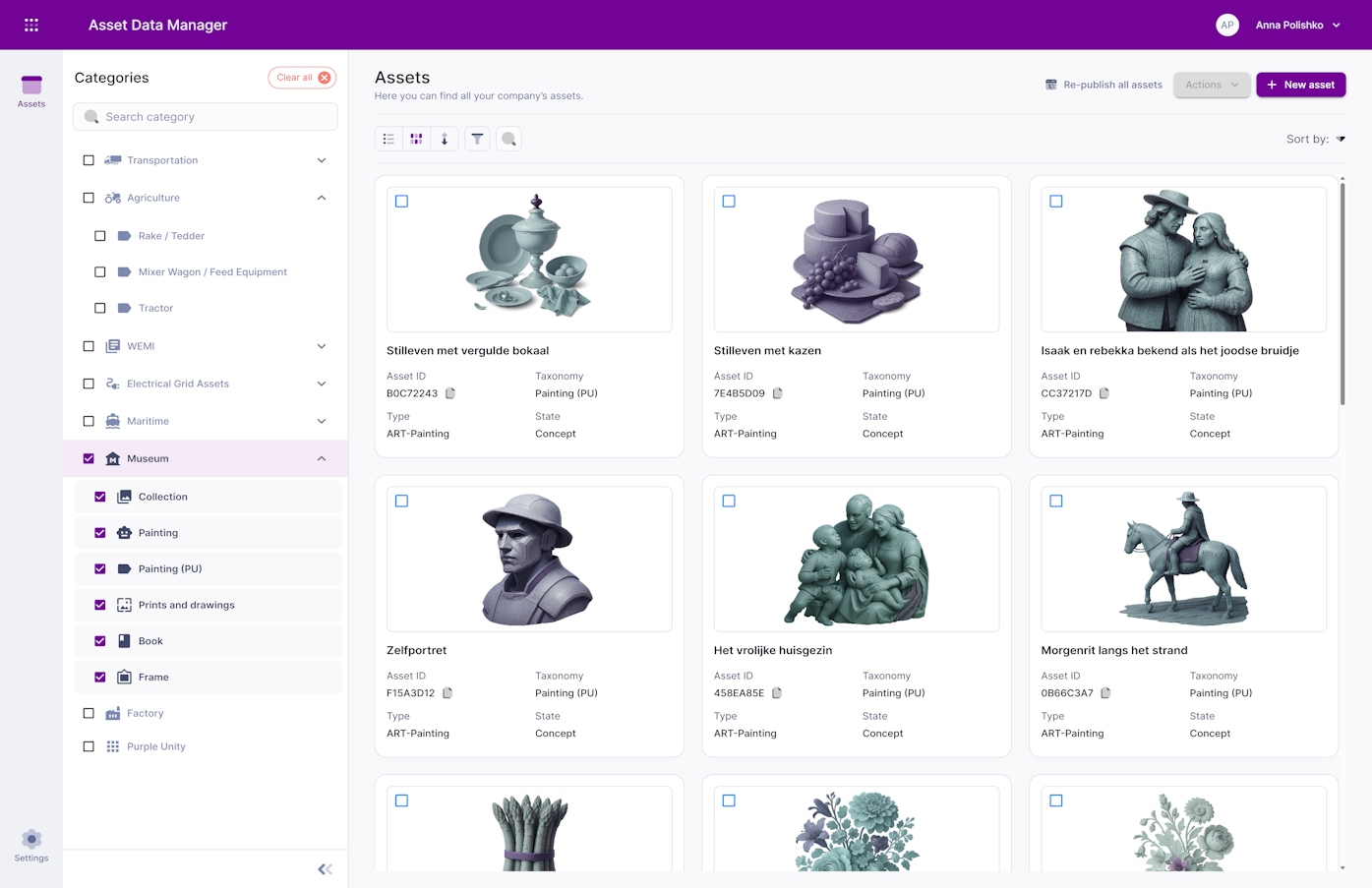Expand the Electrical Grid Assets chevron
The width and height of the screenshot is (1372, 888).
(x=322, y=384)
